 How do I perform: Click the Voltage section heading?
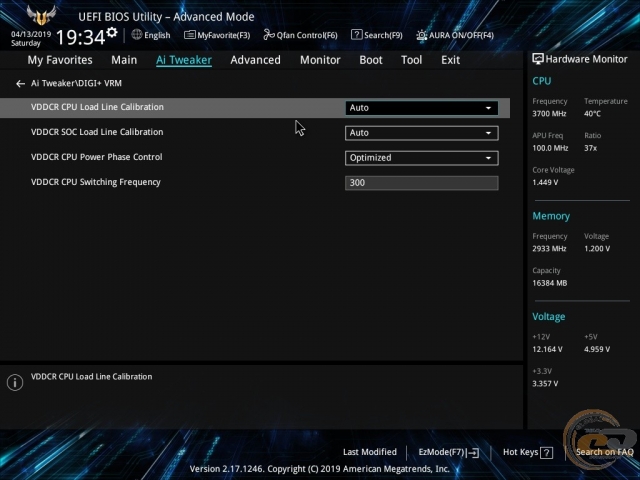pyautogui.click(x=549, y=316)
